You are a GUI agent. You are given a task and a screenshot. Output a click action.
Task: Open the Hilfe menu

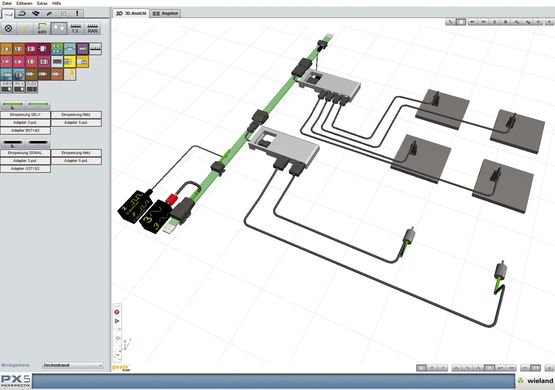(x=57, y=3)
